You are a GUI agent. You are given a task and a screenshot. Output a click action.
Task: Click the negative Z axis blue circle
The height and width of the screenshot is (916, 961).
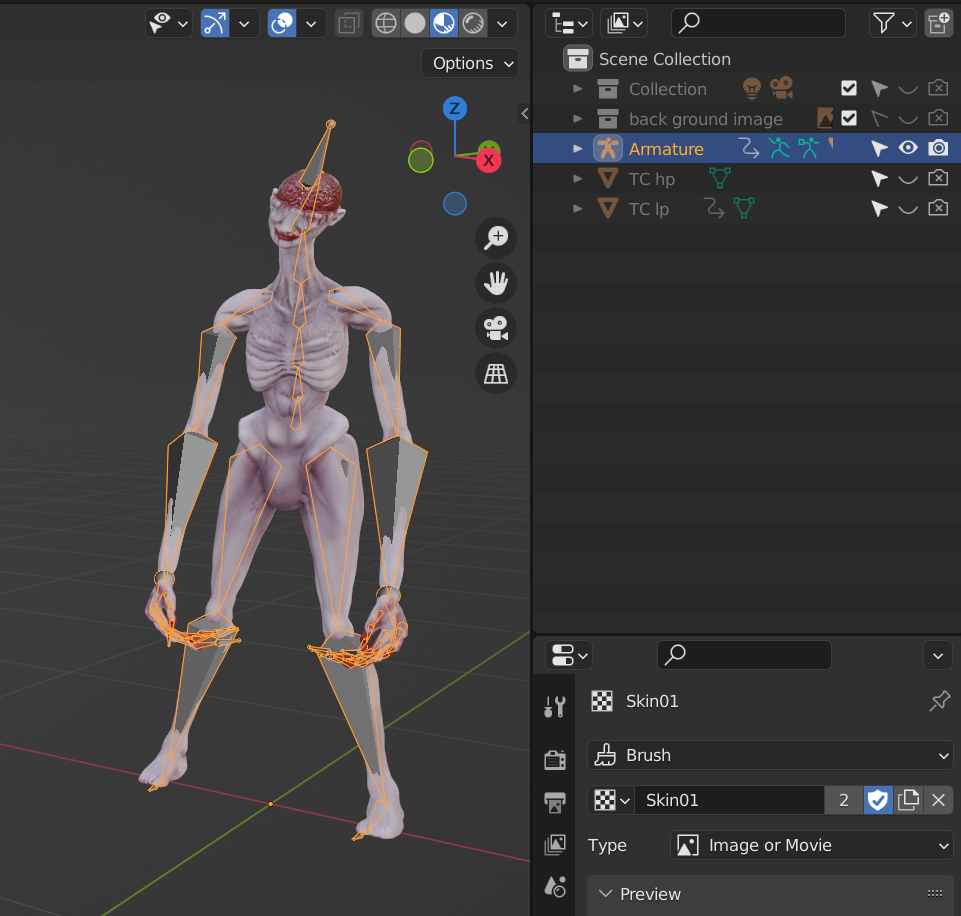click(x=455, y=203)
